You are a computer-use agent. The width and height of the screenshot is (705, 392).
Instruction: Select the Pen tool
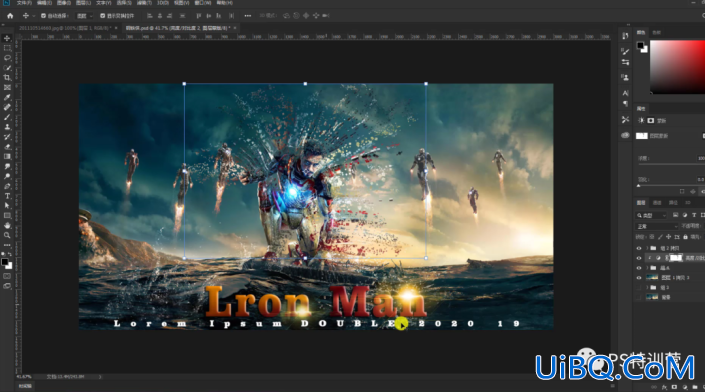click(x=7, y=186)
